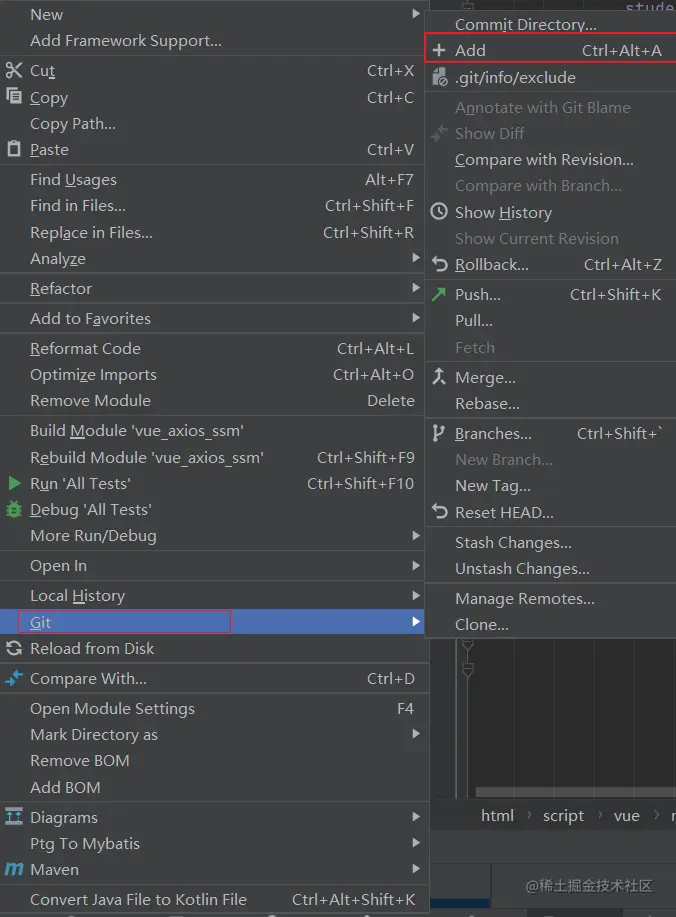Click the Debug bug icon
Screen dimensions: 676x917
coord(13,509)
